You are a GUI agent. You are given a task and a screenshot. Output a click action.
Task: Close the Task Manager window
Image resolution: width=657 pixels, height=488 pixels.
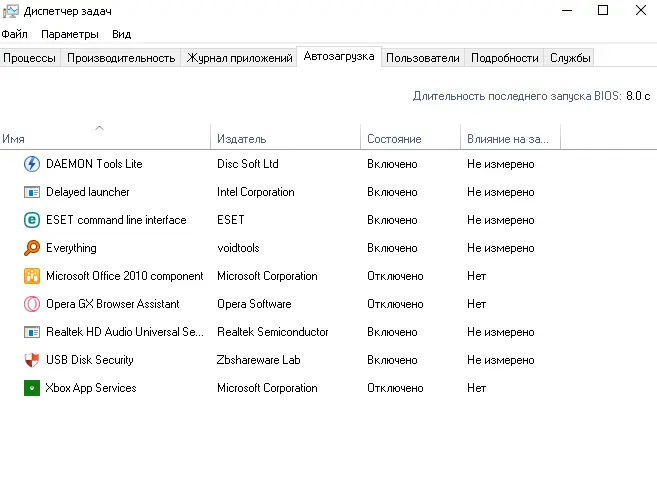[x=641, y=10]
